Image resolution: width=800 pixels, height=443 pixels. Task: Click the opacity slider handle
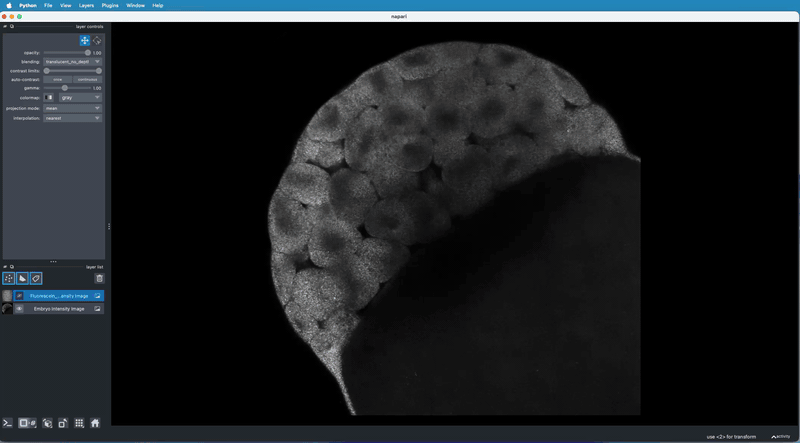pyautogui.click(x=88, y=53)
